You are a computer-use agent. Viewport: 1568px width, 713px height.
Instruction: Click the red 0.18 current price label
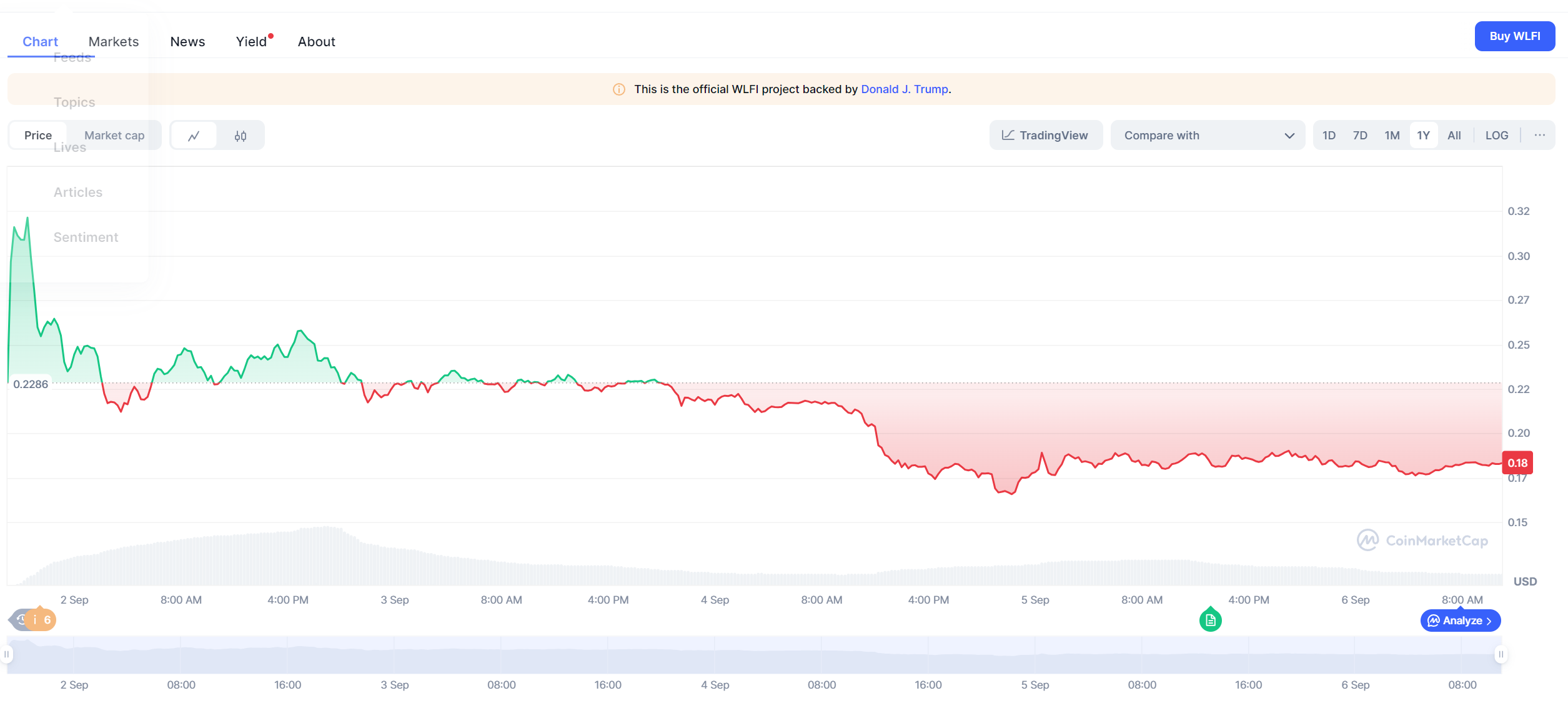1517,463
